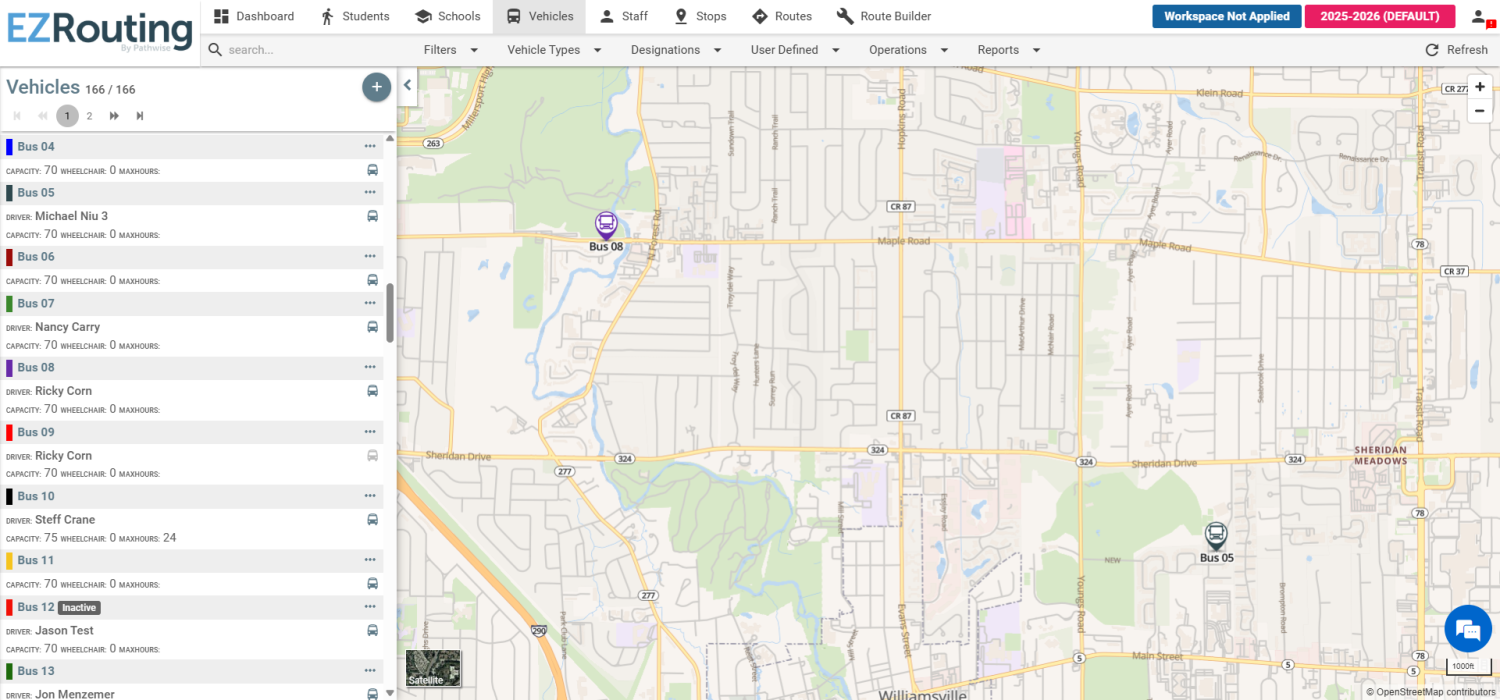Click the purple color swatch for Bus 08
This screenshot has height=700, width=1500.
pos(9,368)
